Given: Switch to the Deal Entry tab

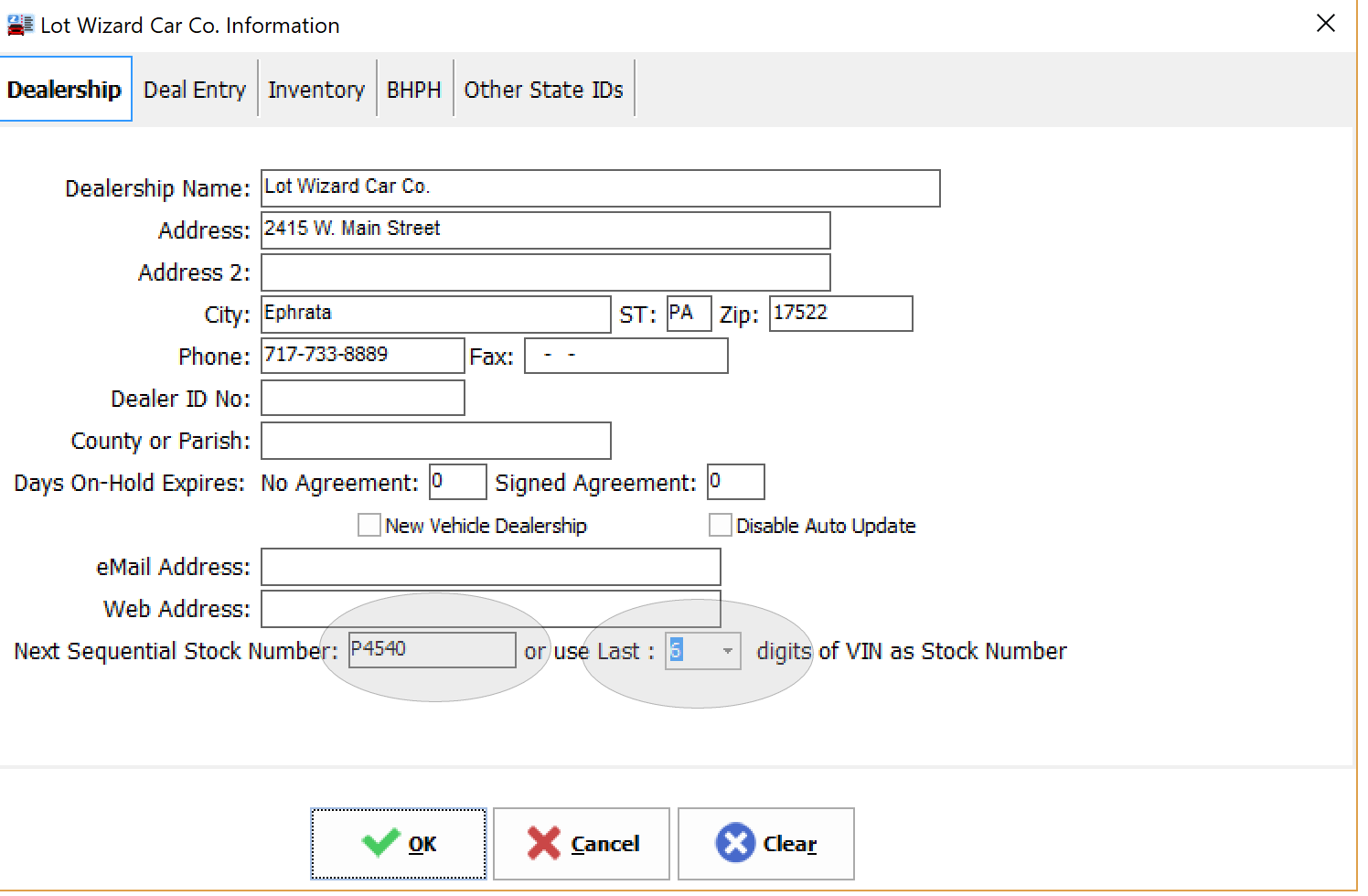Looking at the screenshot, I should [195, 88].
